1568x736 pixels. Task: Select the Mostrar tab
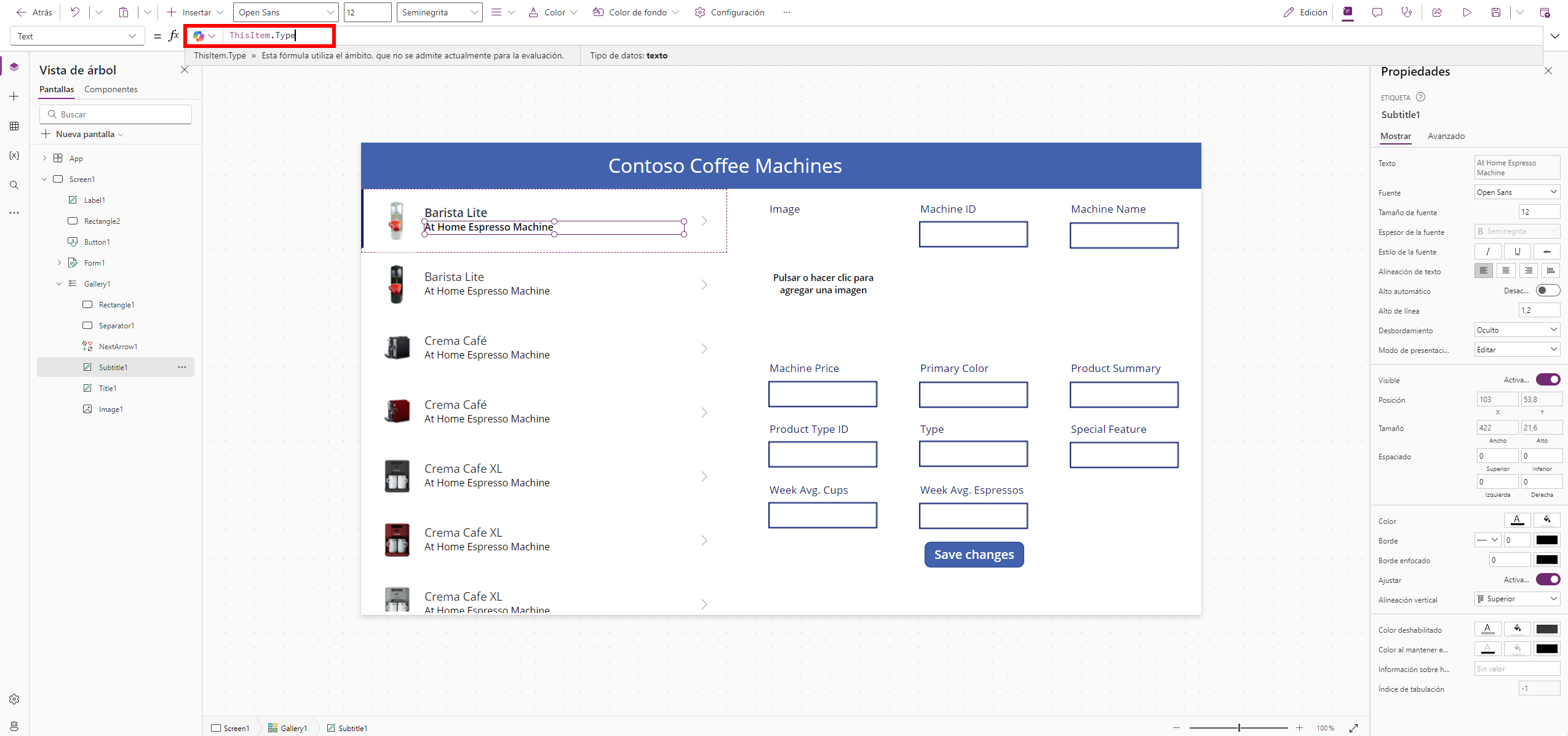[x=1395, y=136]
